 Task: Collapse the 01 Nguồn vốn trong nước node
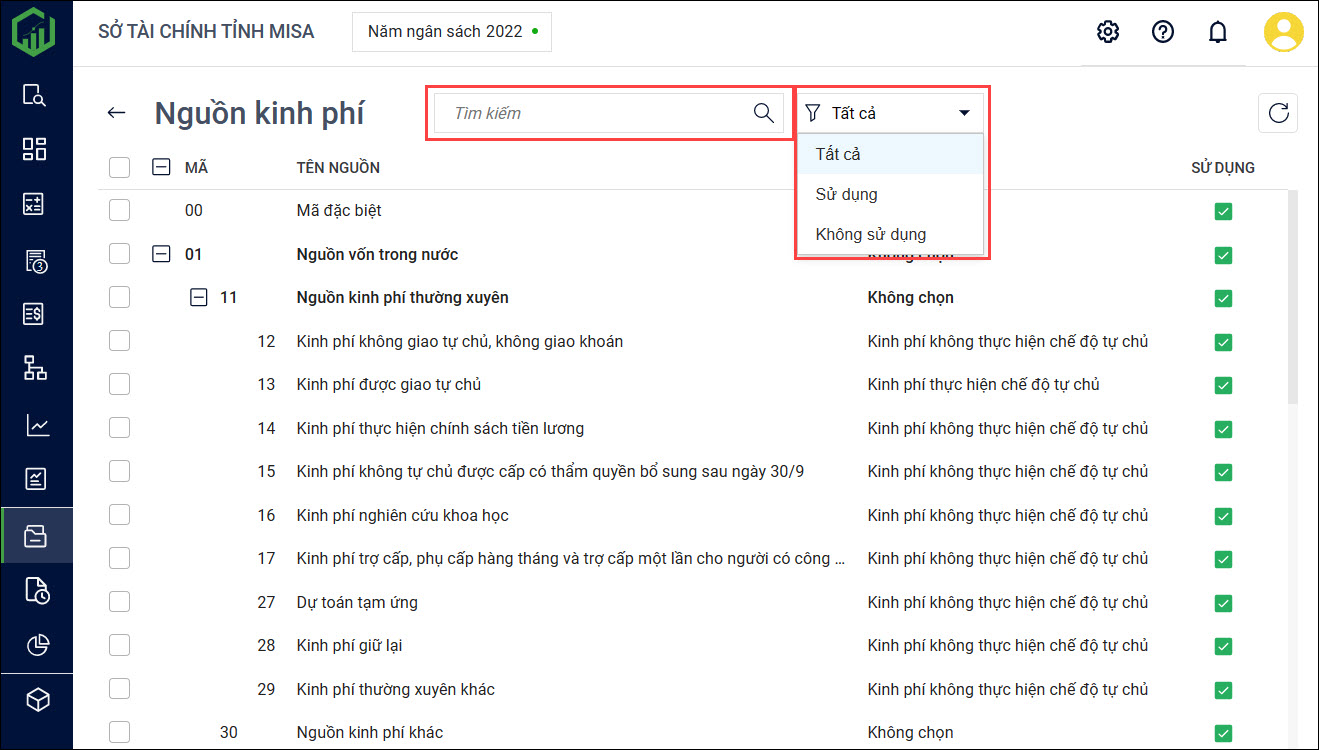pyautogui.click(x=161, y=254)
